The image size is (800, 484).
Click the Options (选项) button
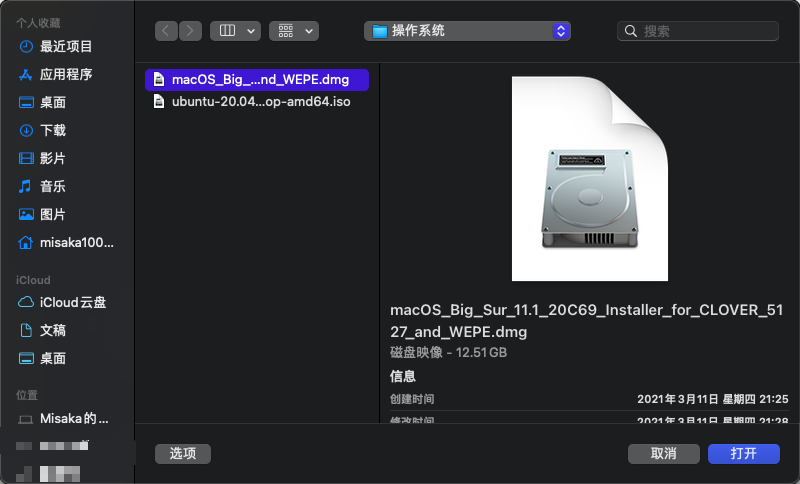[183, 453]
